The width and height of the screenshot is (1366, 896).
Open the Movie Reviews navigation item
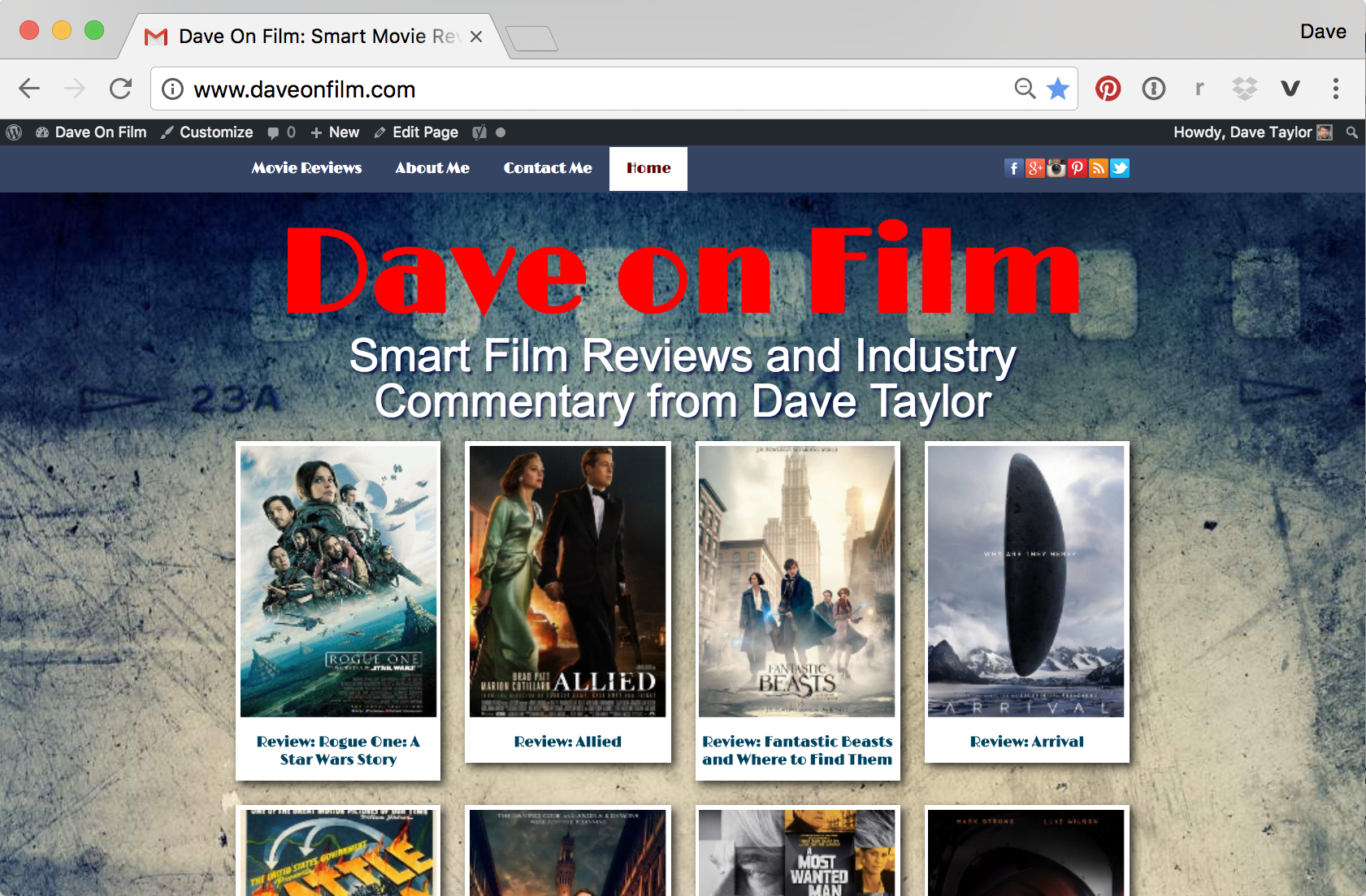pos(306,168)
